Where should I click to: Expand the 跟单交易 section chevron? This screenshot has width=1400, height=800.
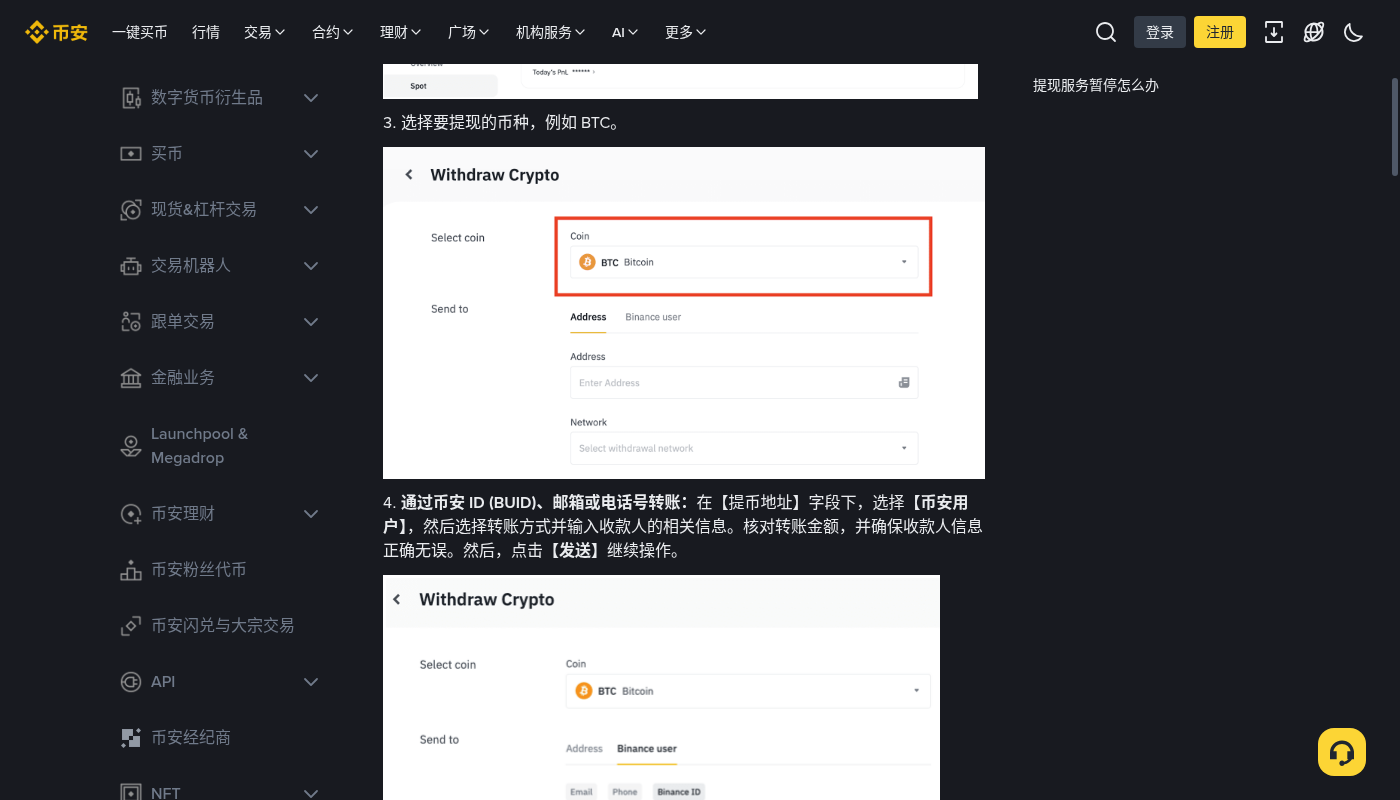coord(311,322)
